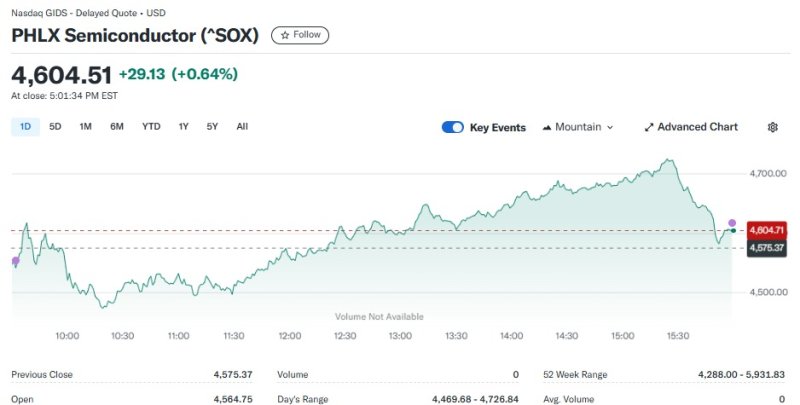This screenshot has height=405, width=800.
Task: Open the chart settings gear icon
Action: [772, 127]
